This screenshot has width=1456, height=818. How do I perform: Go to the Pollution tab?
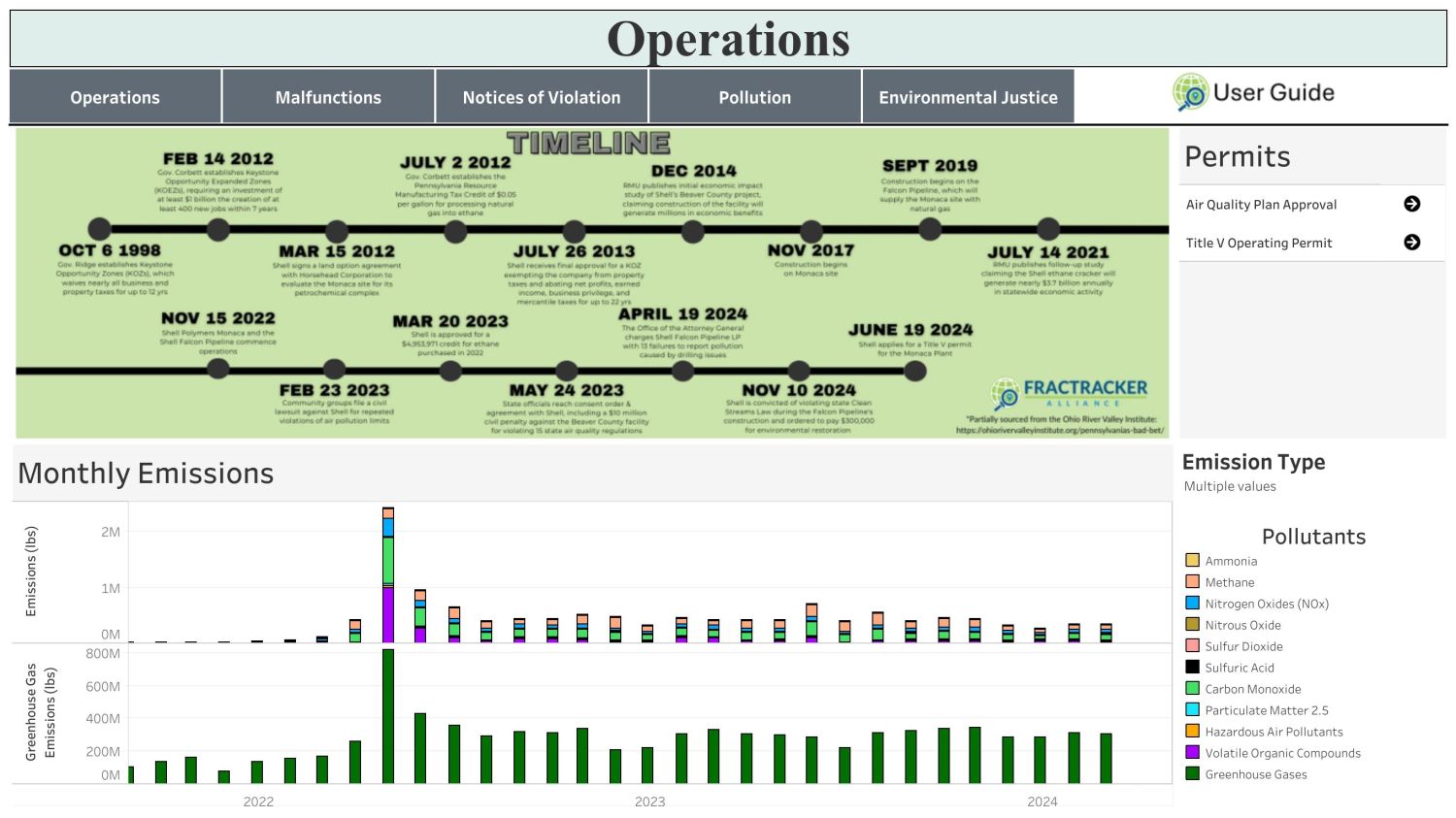[754, 97]
